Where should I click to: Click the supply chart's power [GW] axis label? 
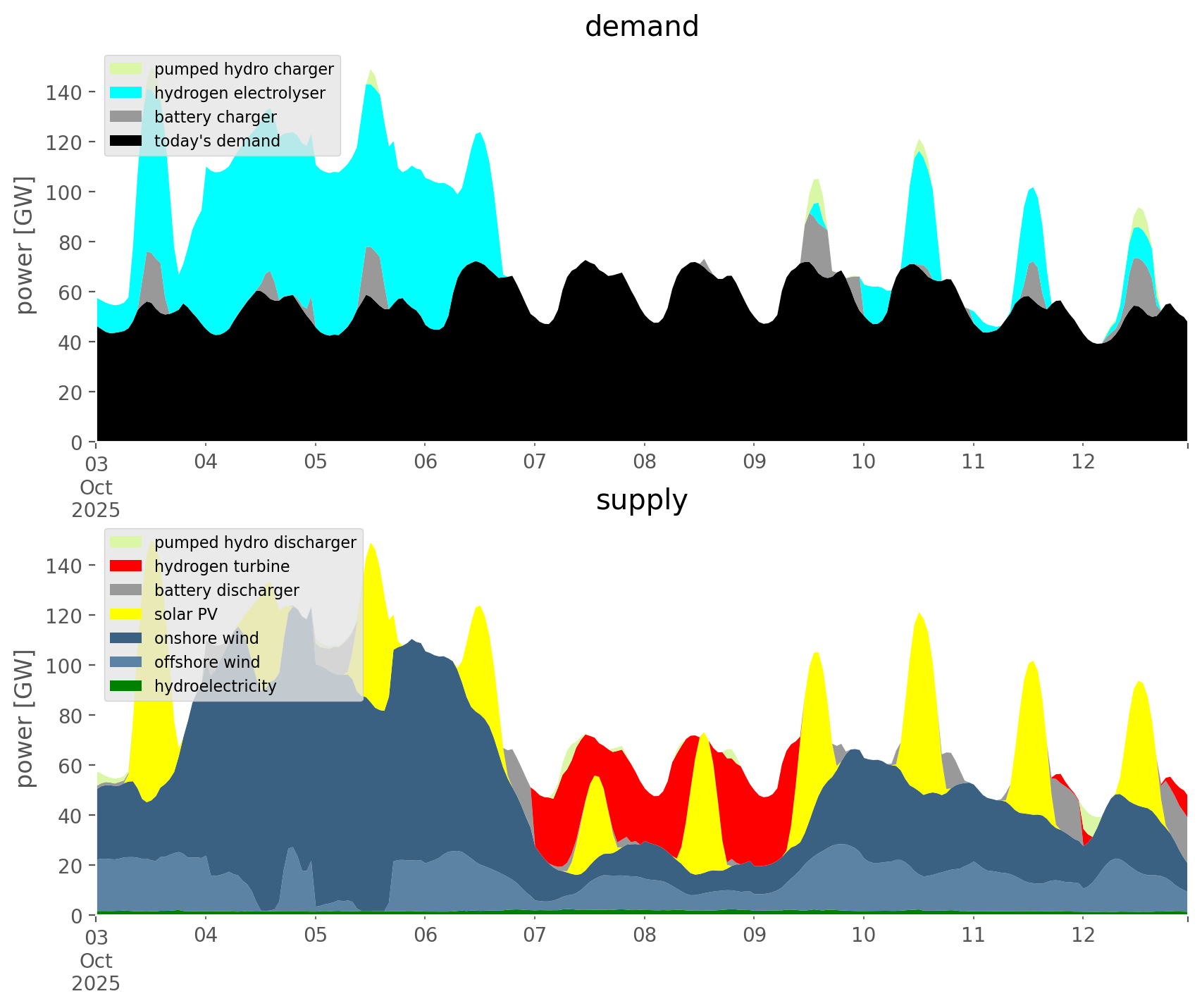coord(25,718)
